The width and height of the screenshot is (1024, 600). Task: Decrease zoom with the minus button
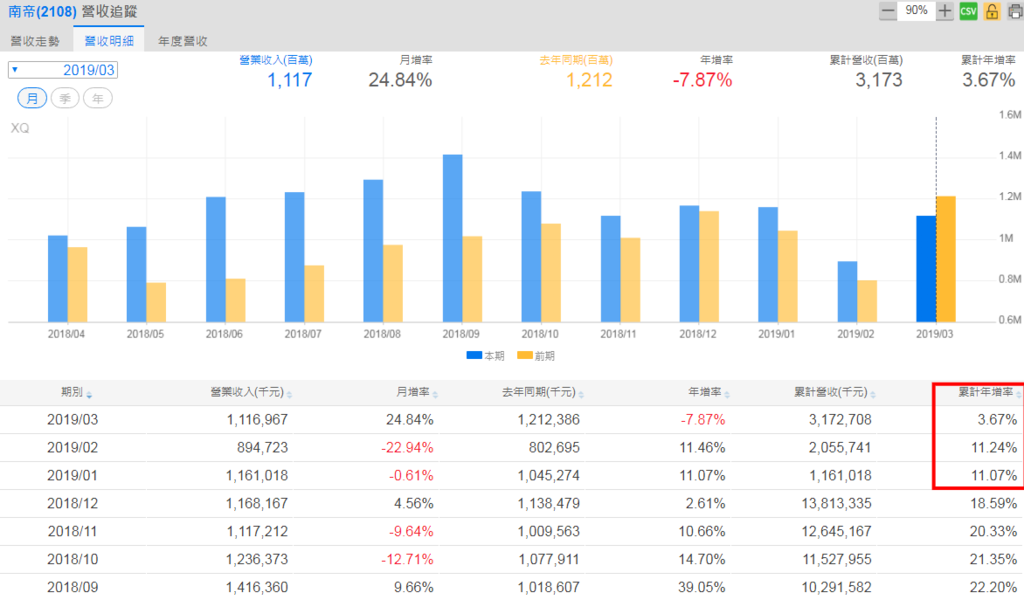point(888,11)
